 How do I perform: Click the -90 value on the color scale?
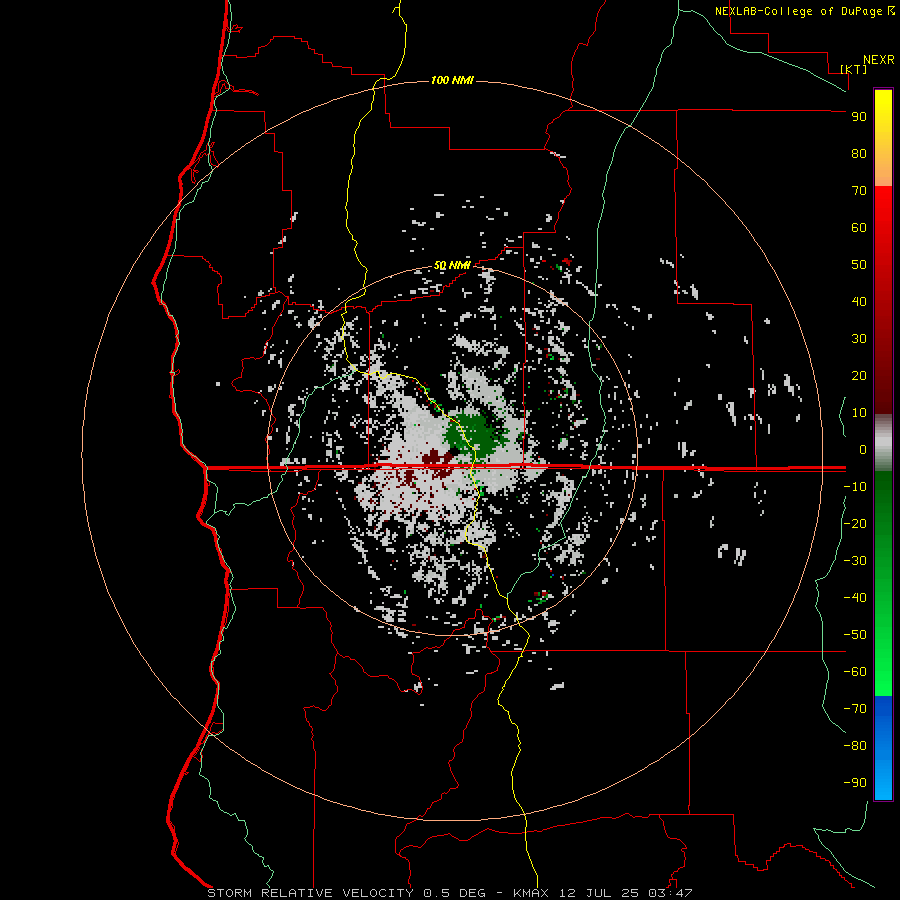pyautogui.click(x=855, y=783)
